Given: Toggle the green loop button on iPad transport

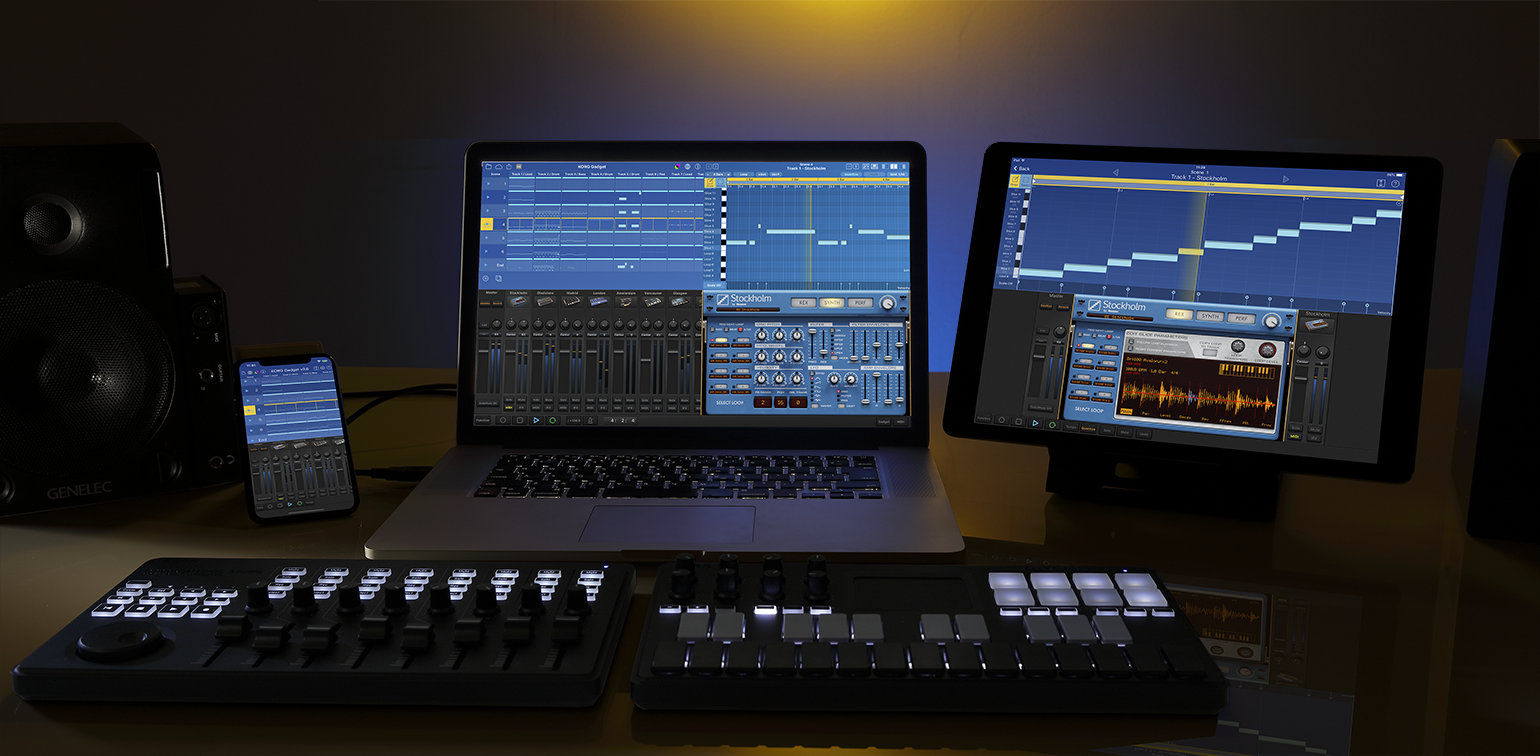Looking at the screenshot, I should (x=1052, y=425).
